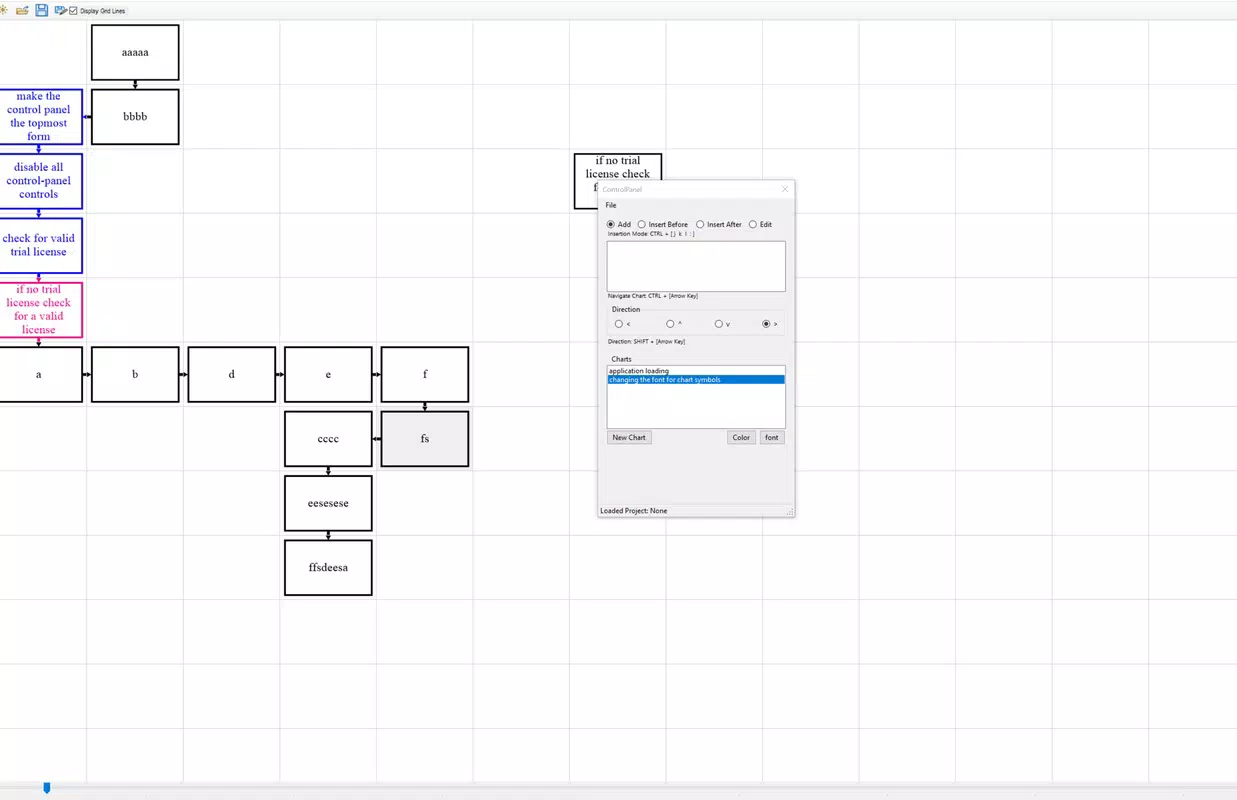The width and height of the screenshot is (1237, 800).
Task: Select 'changing the font for chart symbols' chart
Action: click(696, 380)
